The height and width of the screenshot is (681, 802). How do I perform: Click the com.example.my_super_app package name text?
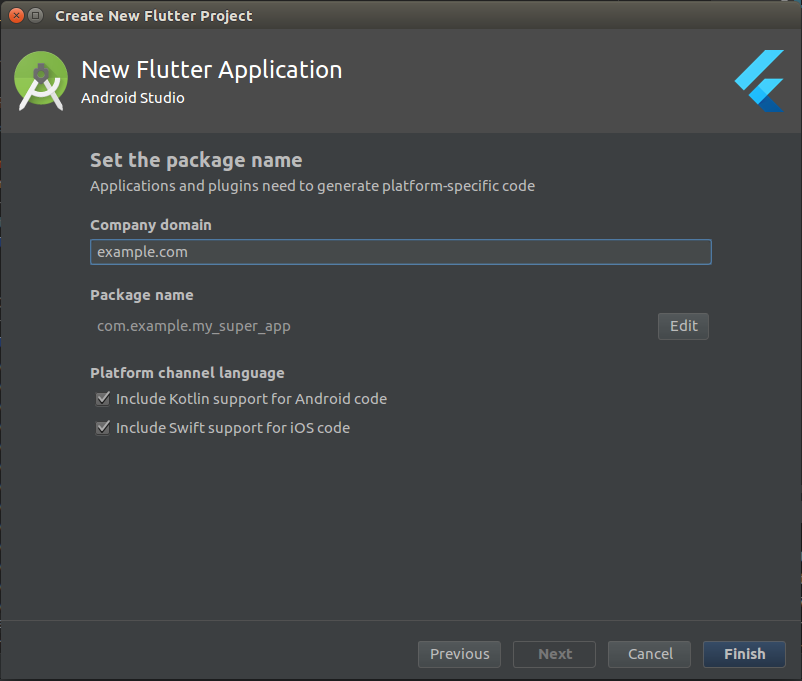pos(194,326)
